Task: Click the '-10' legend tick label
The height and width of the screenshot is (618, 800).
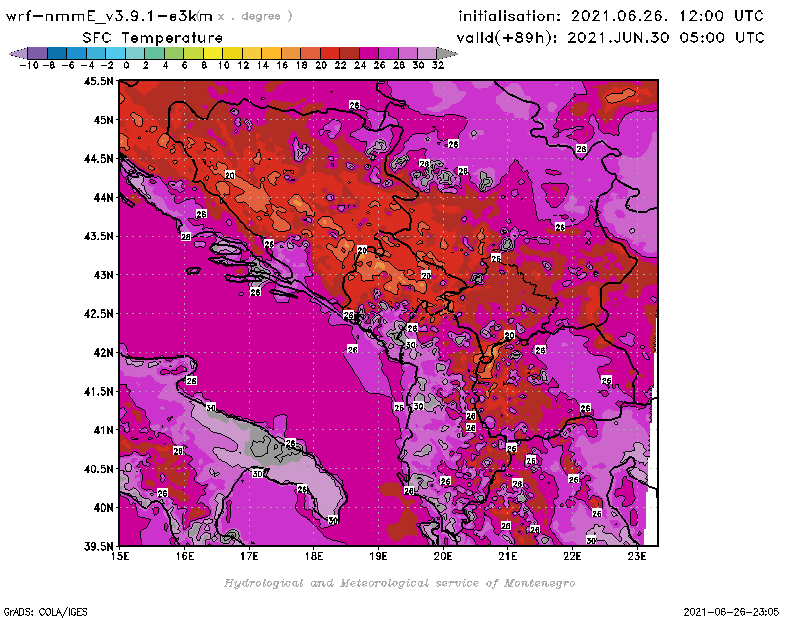Action: click(29, 65)
